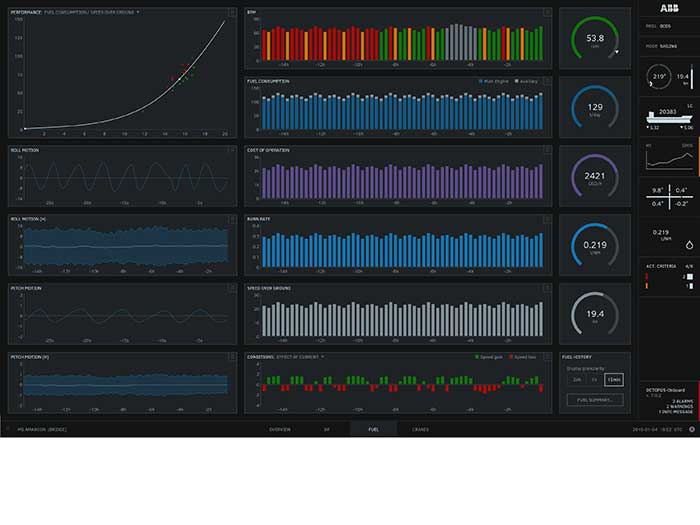Toggle Speed loss legend in Conditions
Viewport: 700px width, 525px height.
pyautogui.click(x=522, y=357)
